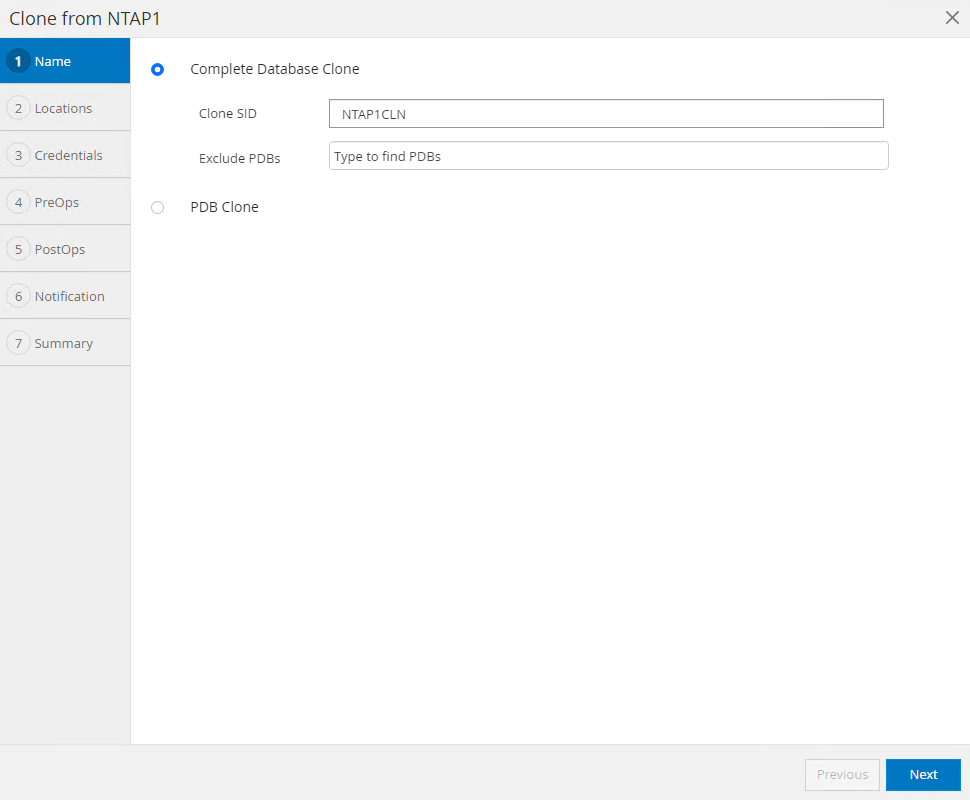The height and width of the screenshot is (800, 970).
Task: Choose the PDB Clone radio button
Action: coord(157,207)
